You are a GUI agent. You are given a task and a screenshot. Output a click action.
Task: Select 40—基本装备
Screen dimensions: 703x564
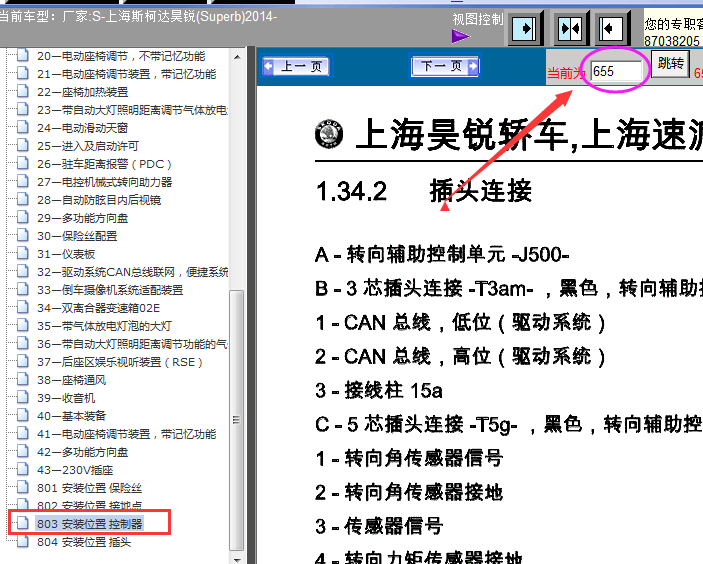(x=71, y=416)
